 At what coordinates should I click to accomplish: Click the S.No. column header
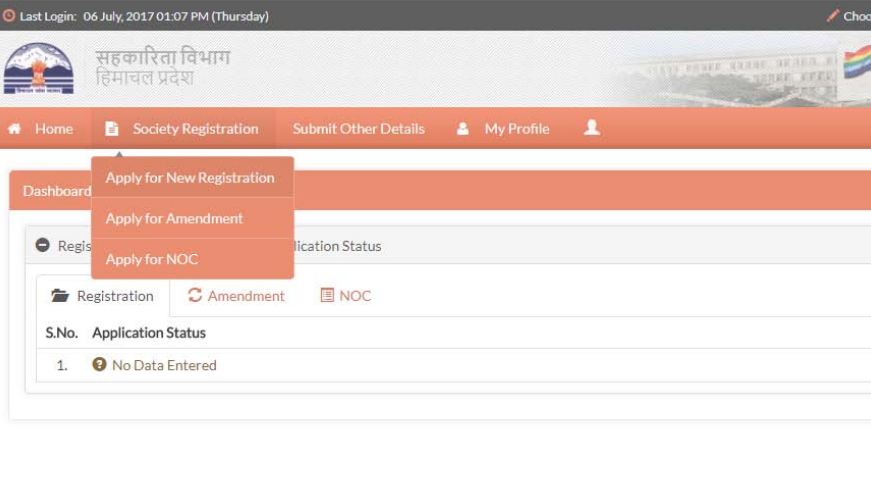pyautogui.click(x=62, y=333)
